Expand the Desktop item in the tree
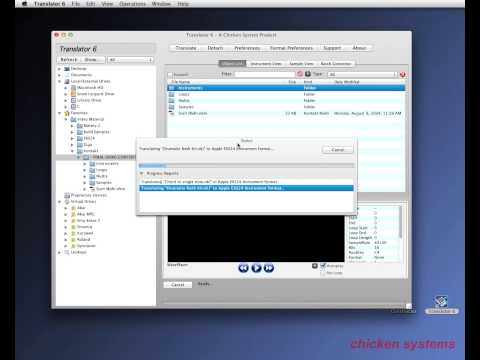Image resolution: width=480 pixels, height=360 pixels. click(x=60, y=69)
